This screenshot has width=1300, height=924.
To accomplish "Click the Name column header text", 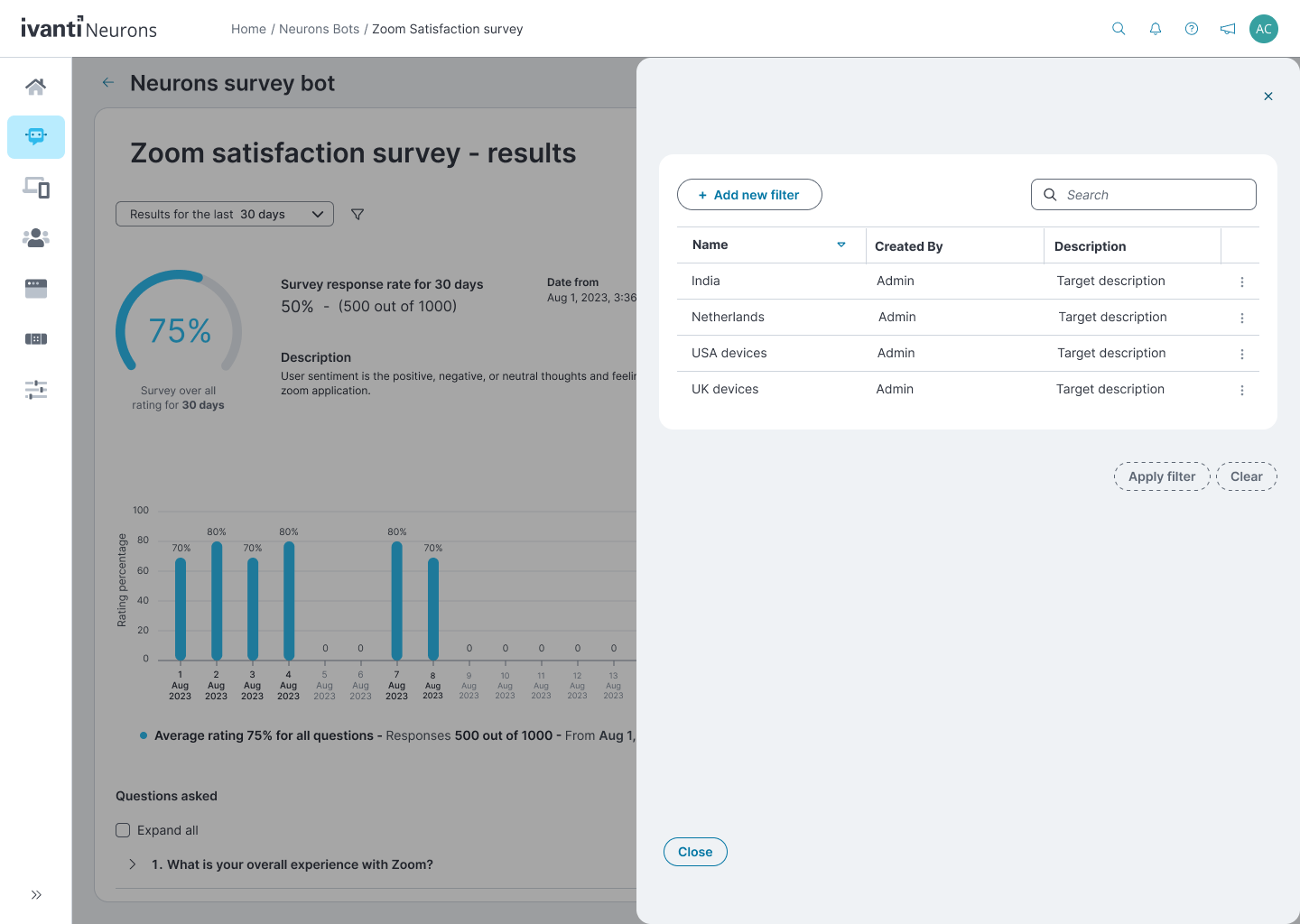I will [710, 245].
